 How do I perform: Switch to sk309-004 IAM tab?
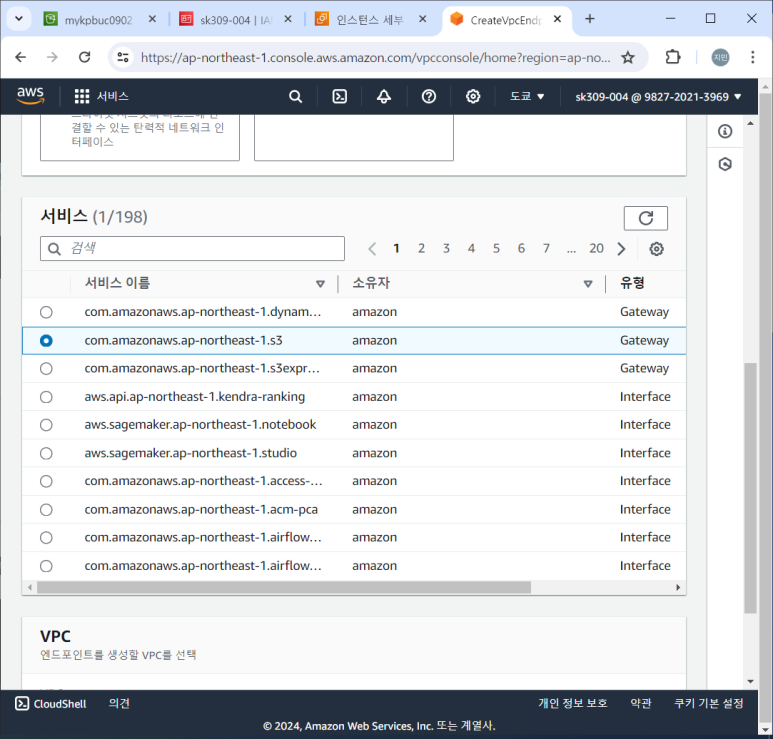click(232, 20)
